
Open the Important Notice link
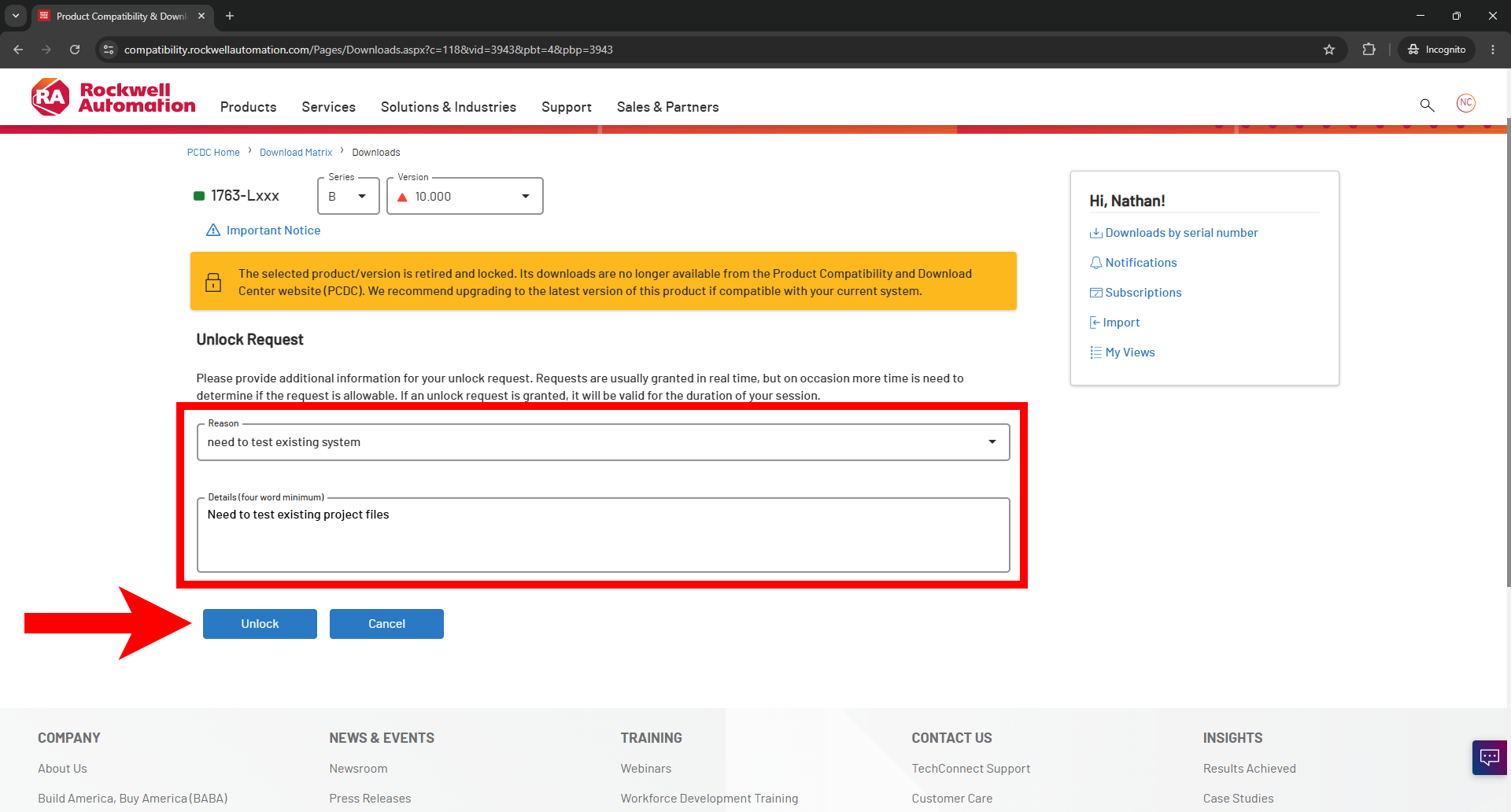273,231
